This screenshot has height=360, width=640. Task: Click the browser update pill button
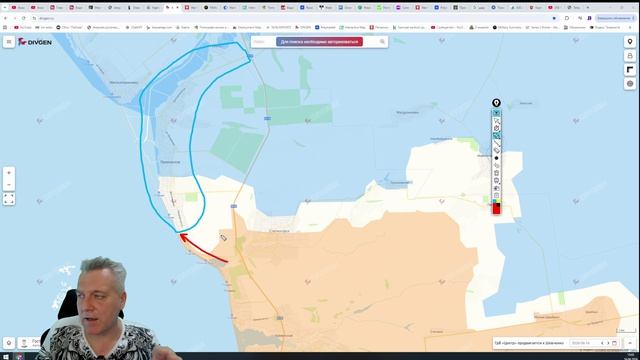[x=616, y=18]
